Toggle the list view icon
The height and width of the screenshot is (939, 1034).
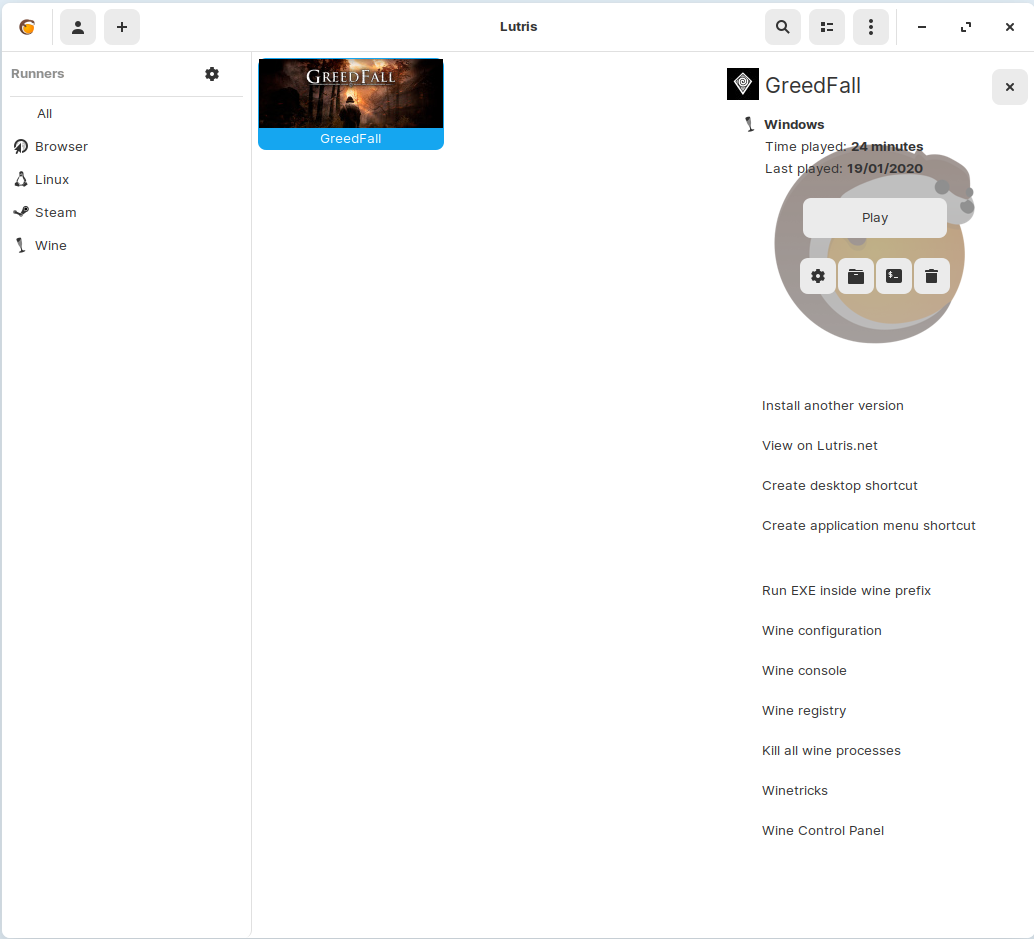pos(827,27)
